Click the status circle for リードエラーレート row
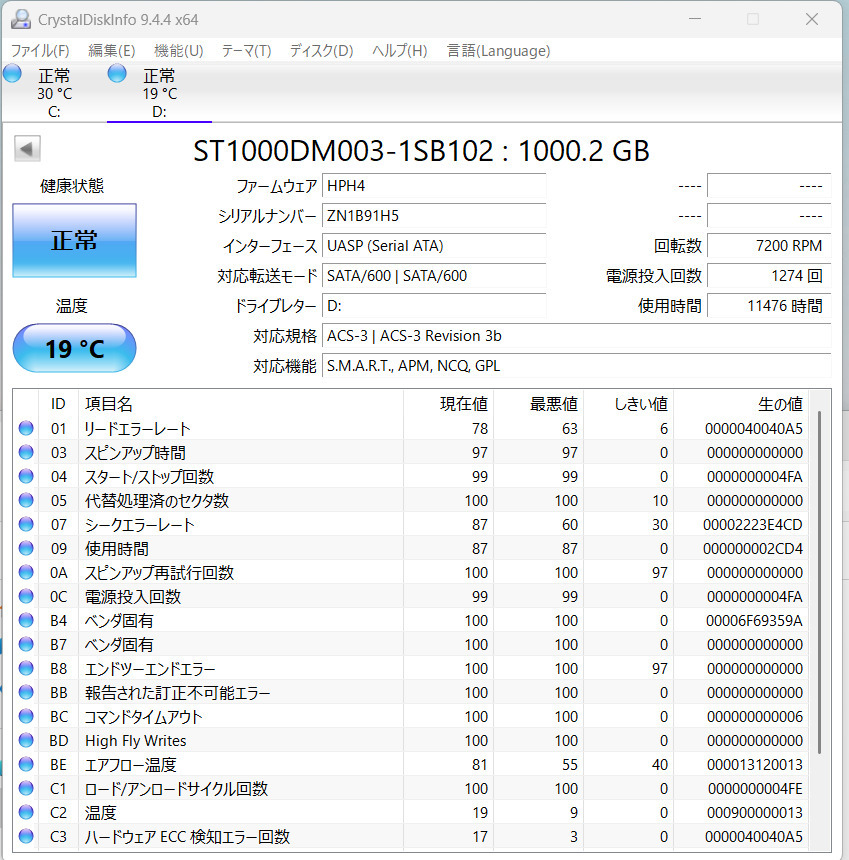Screen dimensions: 849x860 pyautogui.click(x=26, y=428)
